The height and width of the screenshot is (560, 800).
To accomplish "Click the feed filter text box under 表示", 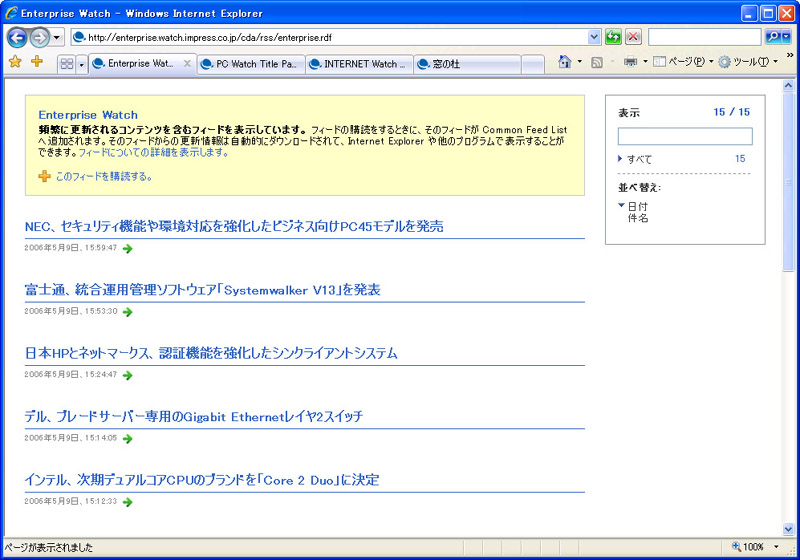I will tap(685, 136).
